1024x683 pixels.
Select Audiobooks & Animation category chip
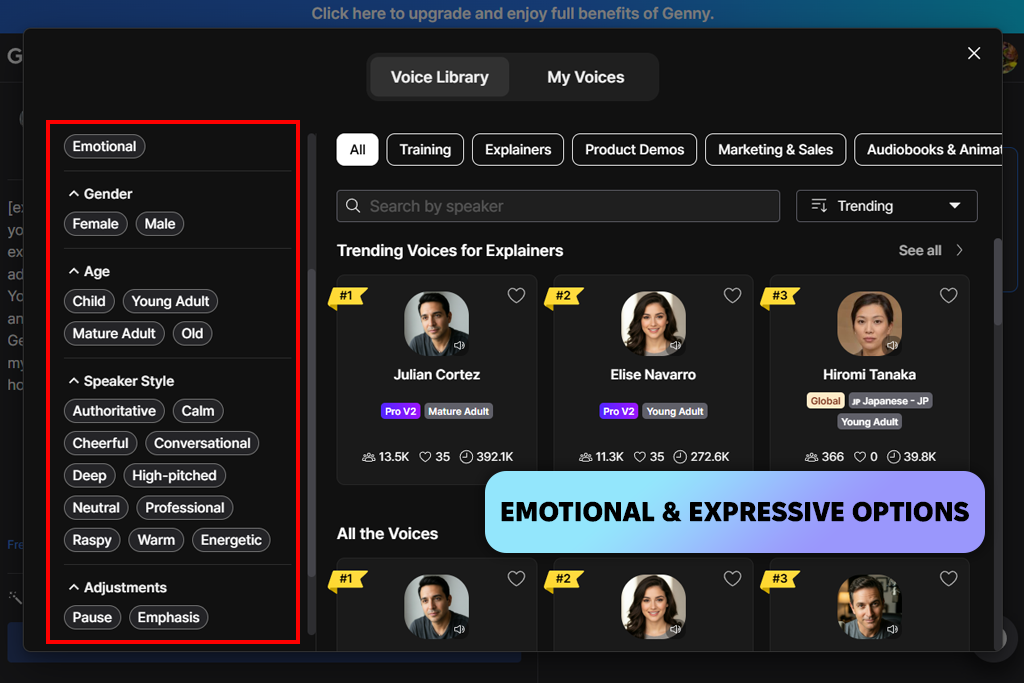[928, 150]
